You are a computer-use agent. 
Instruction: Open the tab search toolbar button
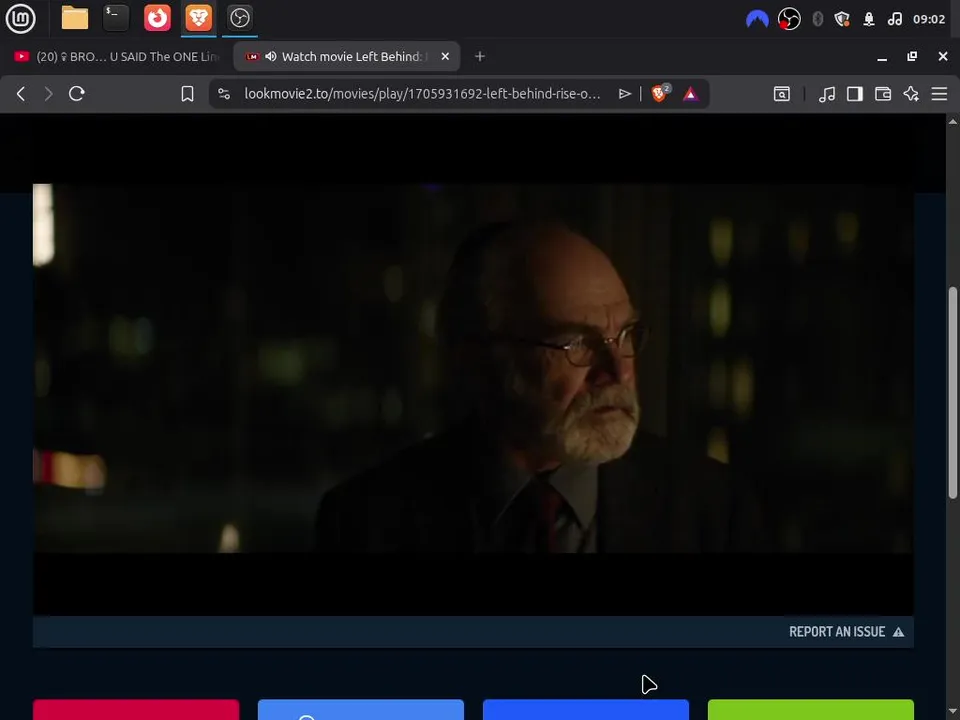(782, 94)
